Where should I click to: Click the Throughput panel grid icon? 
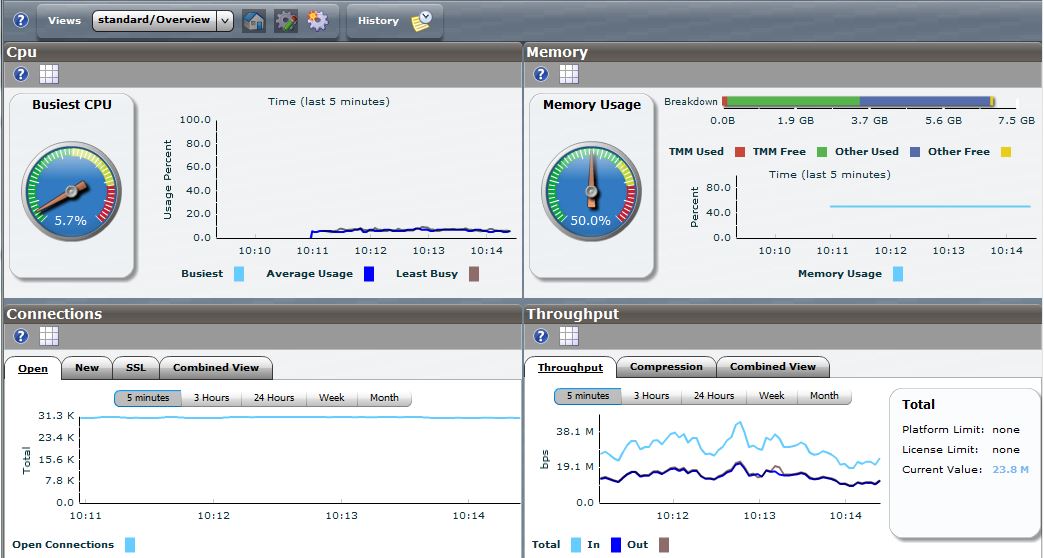(x=569, y=336)
